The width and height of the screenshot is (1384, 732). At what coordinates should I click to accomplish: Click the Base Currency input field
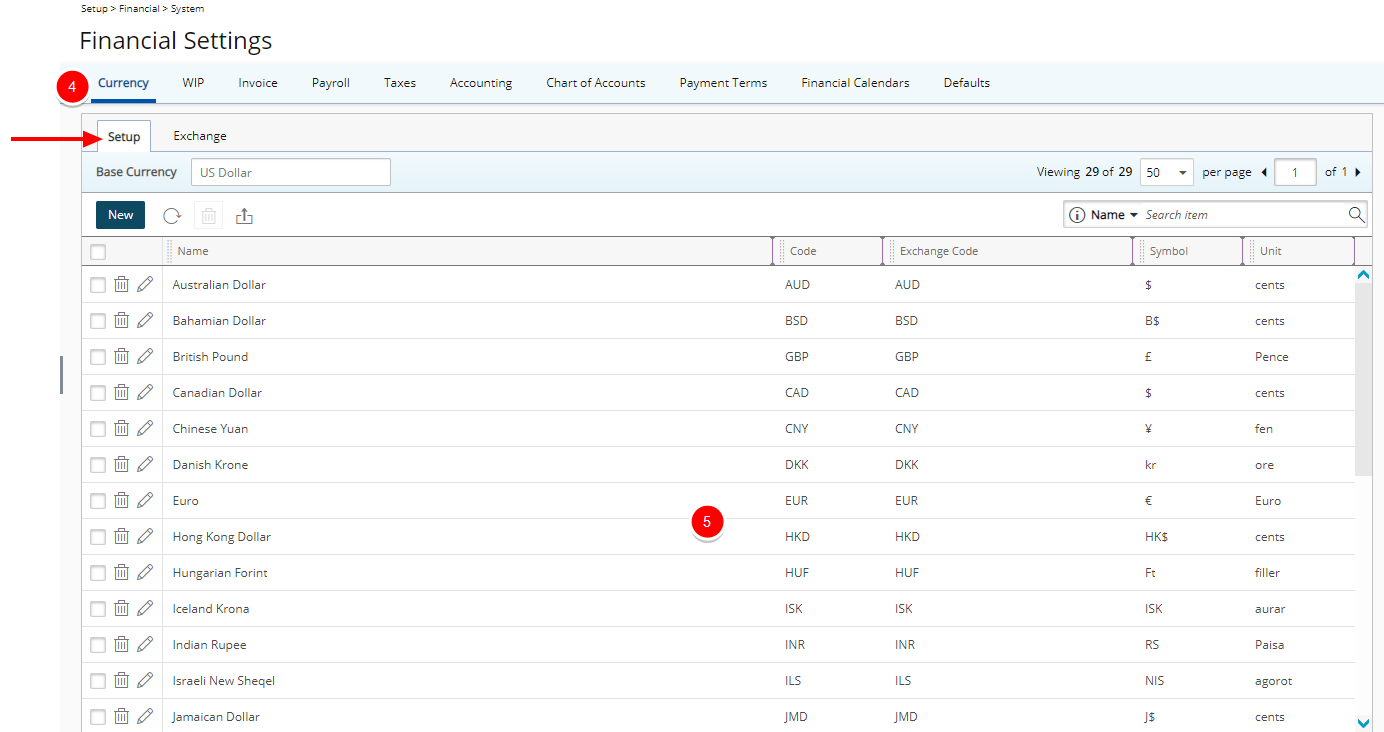[290, 172]
